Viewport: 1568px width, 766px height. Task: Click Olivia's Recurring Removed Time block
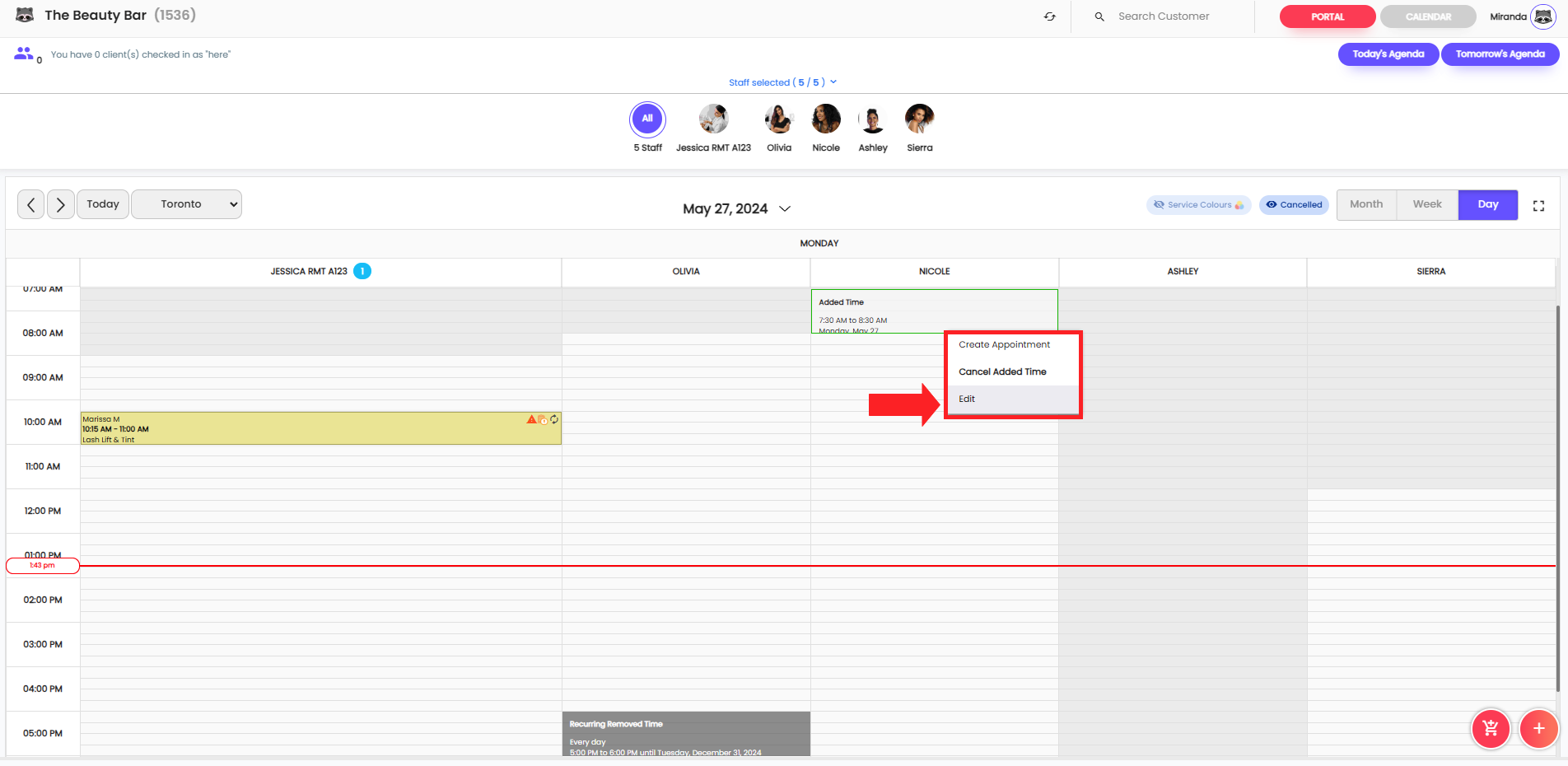(686, 734)
